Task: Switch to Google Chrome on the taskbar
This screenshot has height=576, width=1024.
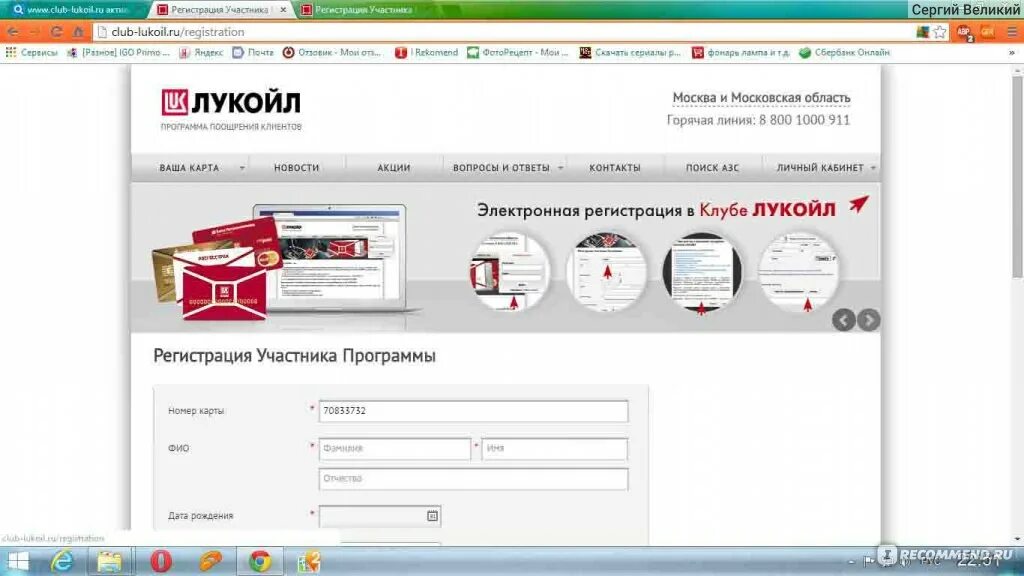Action: [x=260, y=562]
